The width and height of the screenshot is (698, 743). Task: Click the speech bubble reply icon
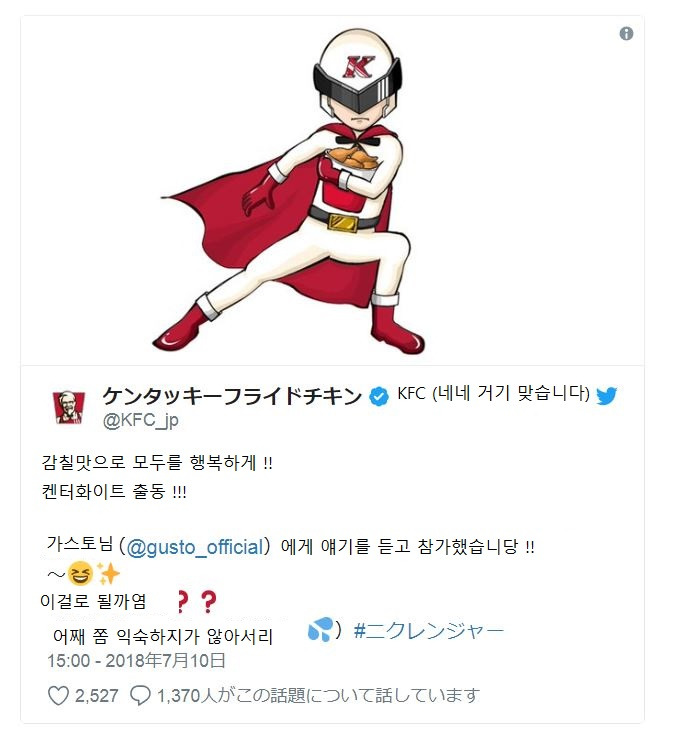[140, 696]
